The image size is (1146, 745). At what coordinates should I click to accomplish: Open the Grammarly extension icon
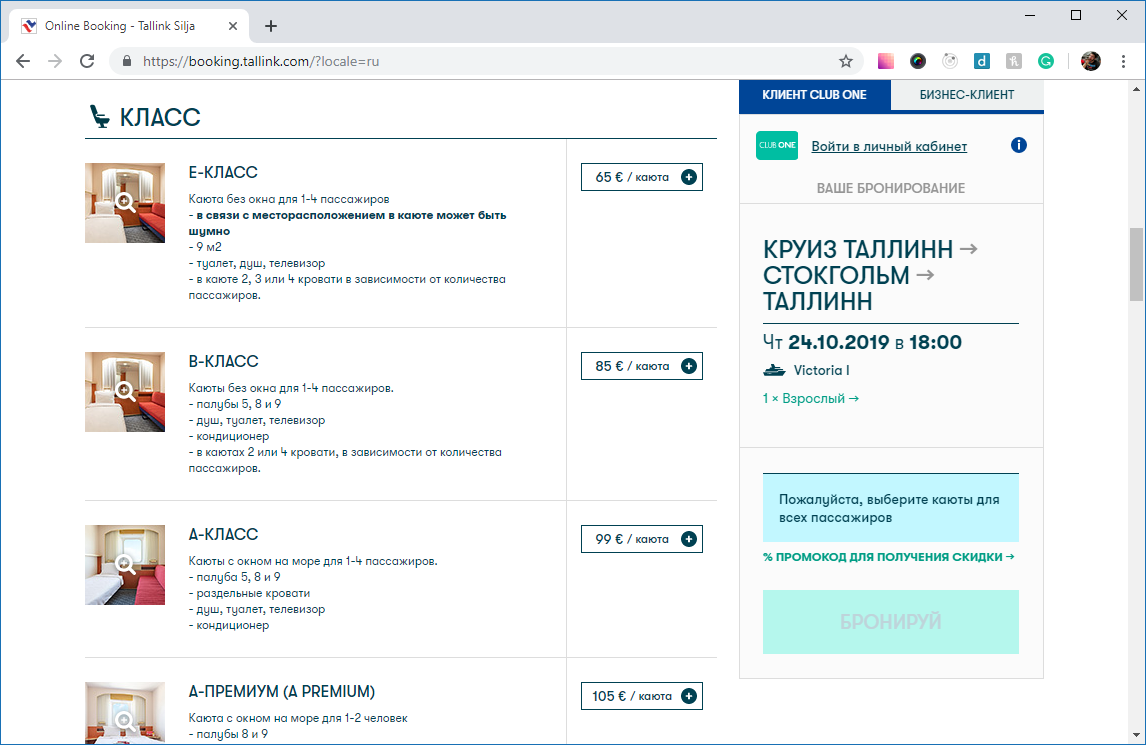click(x=1046, y=61)
